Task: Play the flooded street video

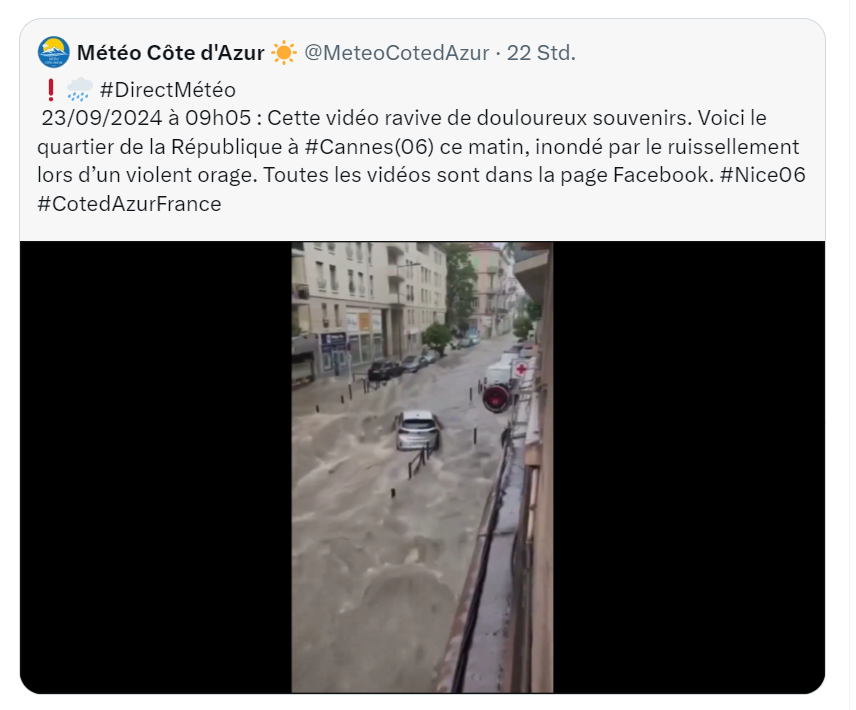Action: point(422,467)
